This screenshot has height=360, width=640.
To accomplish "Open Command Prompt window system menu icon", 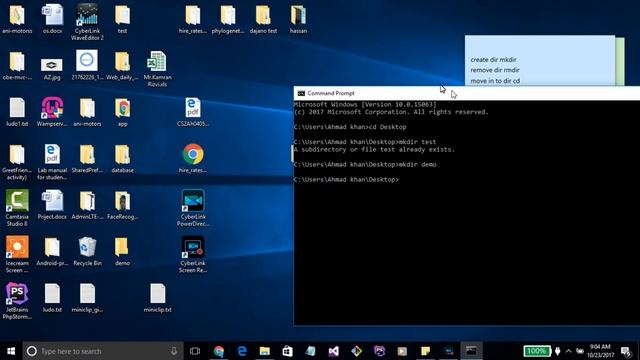I will (301, 93).
